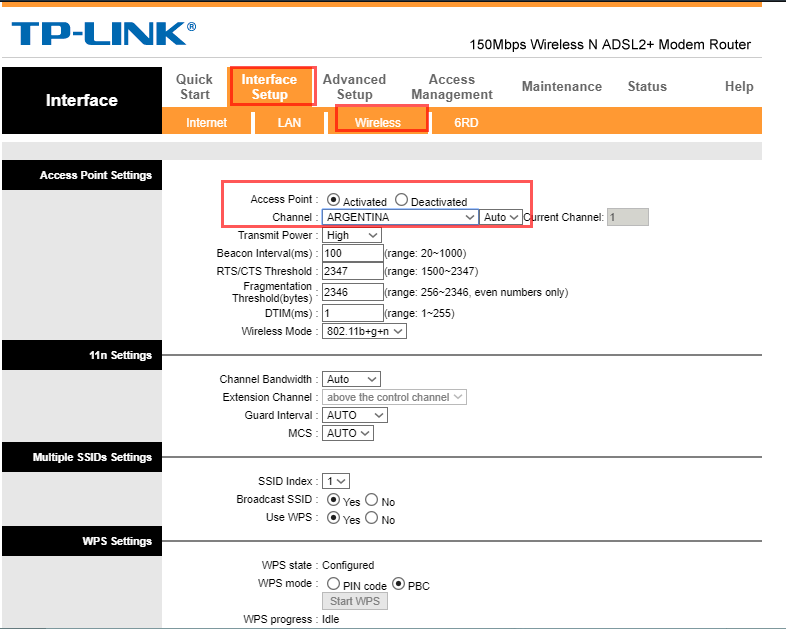The height and width of the screenshot is (629, 786).
Task: Open the Channel Bandwidth dropdown
Action: click(351, 379)
